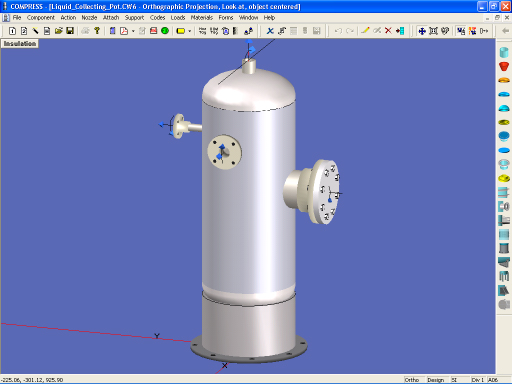Click the Ortho status bar indicator

pos(412,380)
